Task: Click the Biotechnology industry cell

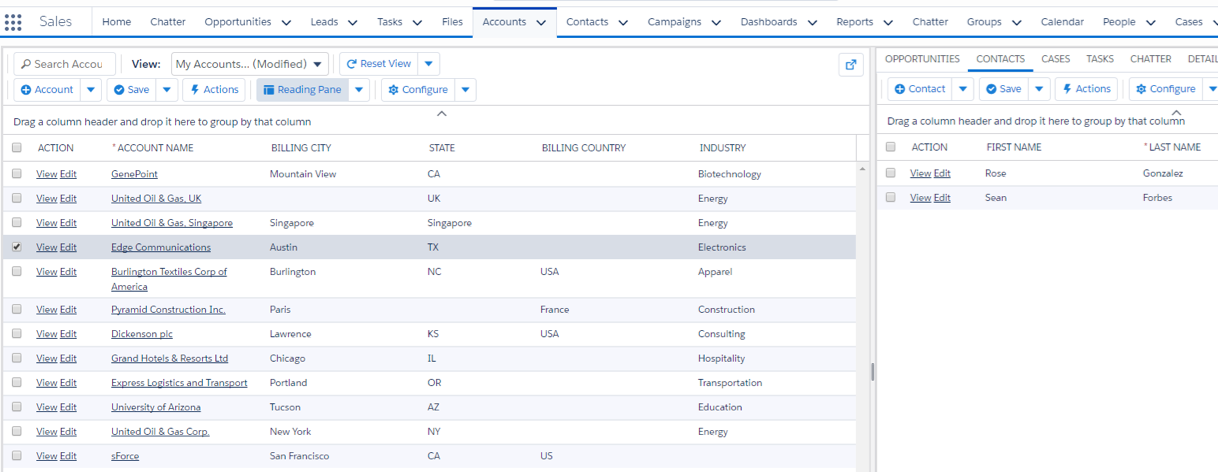Action: coord(729,174)
